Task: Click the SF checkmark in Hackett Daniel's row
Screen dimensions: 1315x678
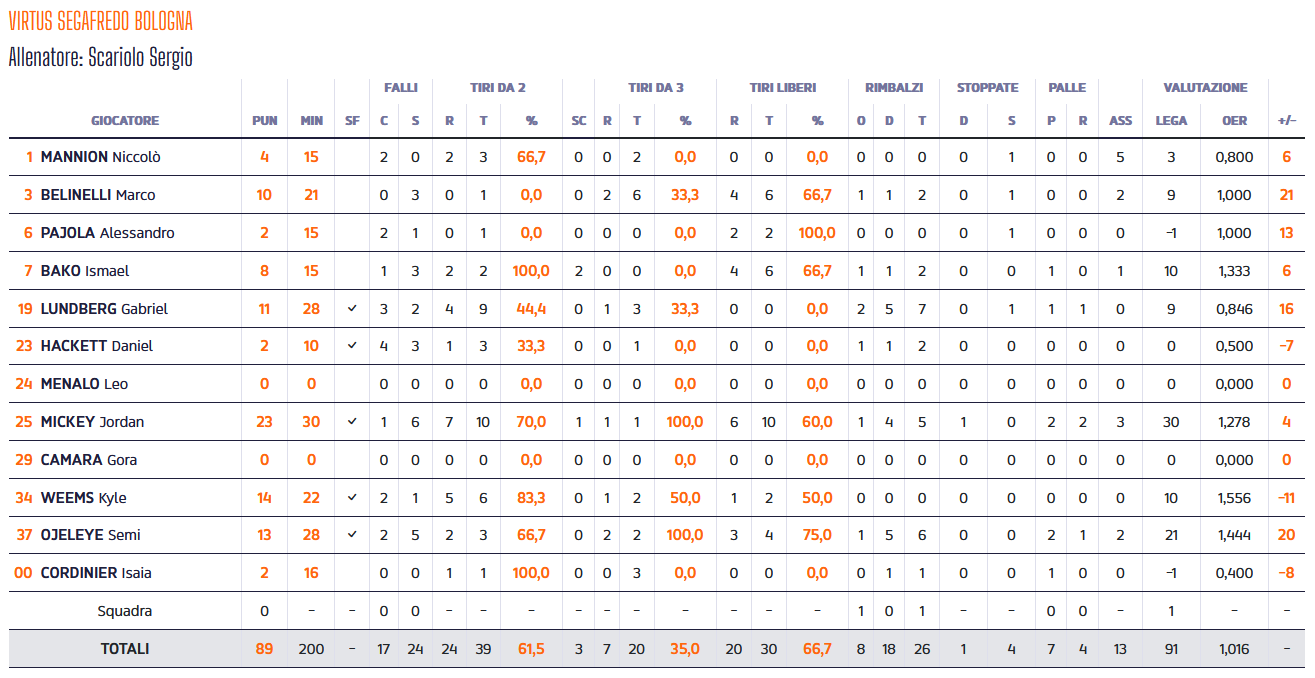Action: 351,346
